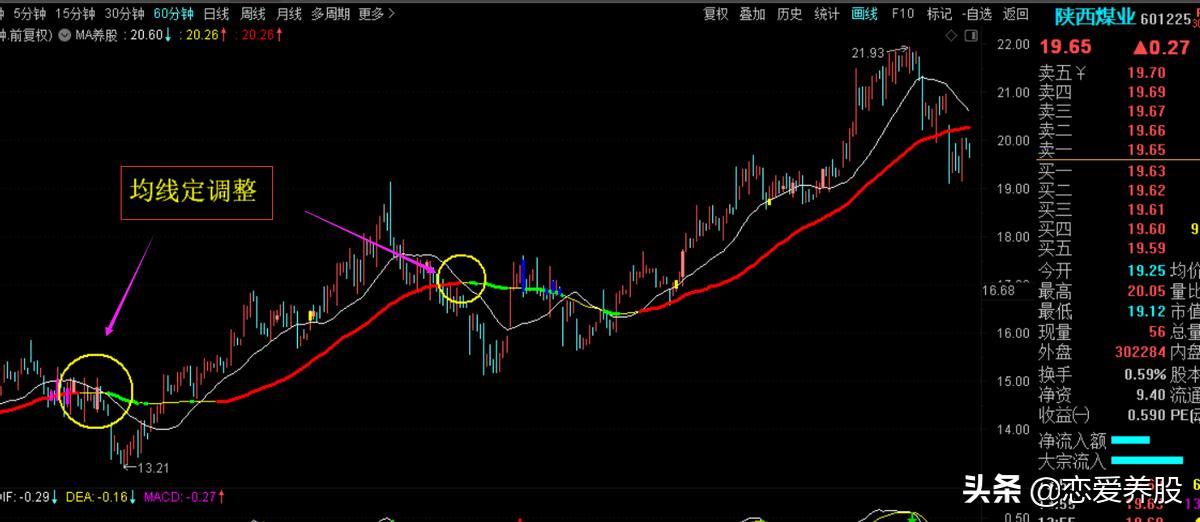Viewport: 1200px width, 522px height.
Task: Click the 买一 bid price 19.63
Action: 1146,171
